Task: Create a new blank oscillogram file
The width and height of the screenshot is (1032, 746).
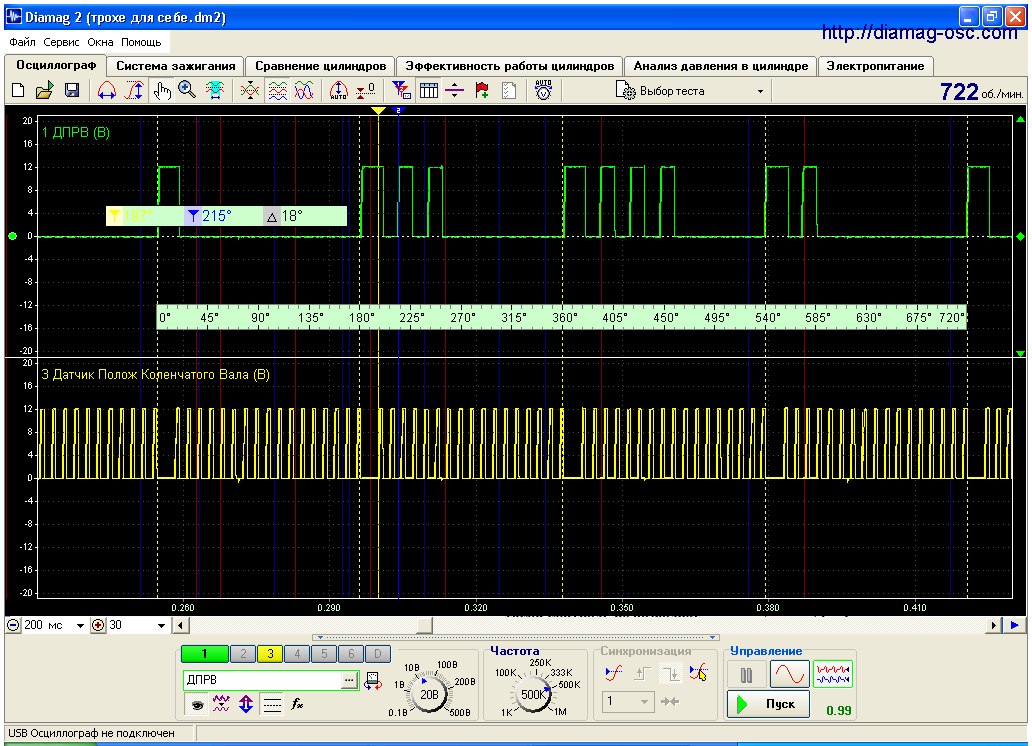Action: pos(18,90)
